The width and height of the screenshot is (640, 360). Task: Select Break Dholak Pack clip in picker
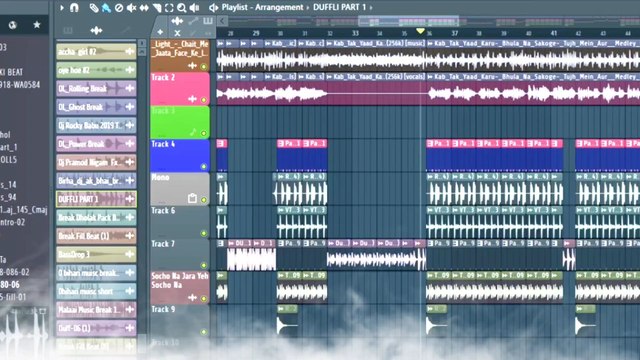[96, 218]
